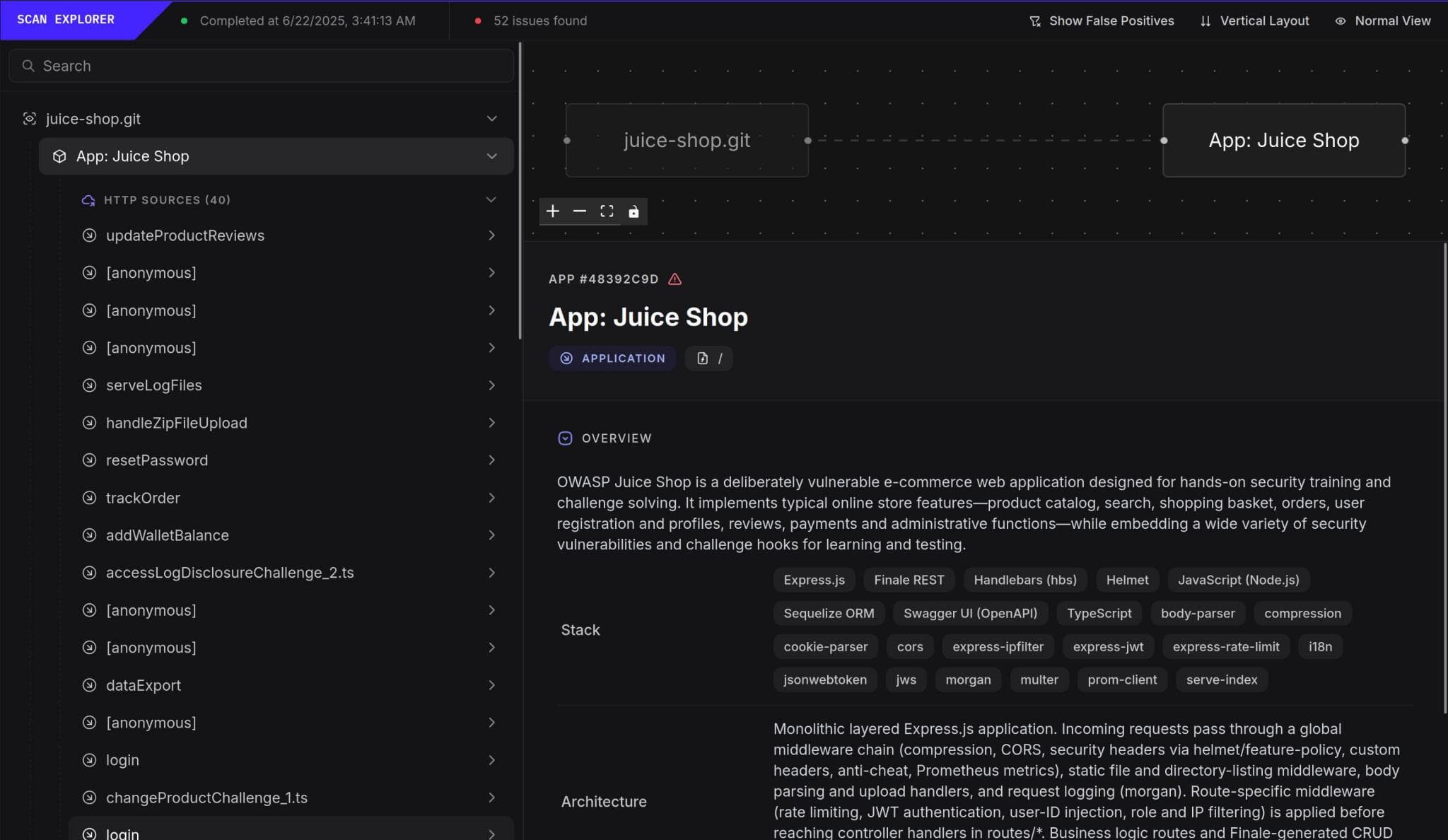
Task: Click the fit view icon on canvas
Action: [607, 211]
